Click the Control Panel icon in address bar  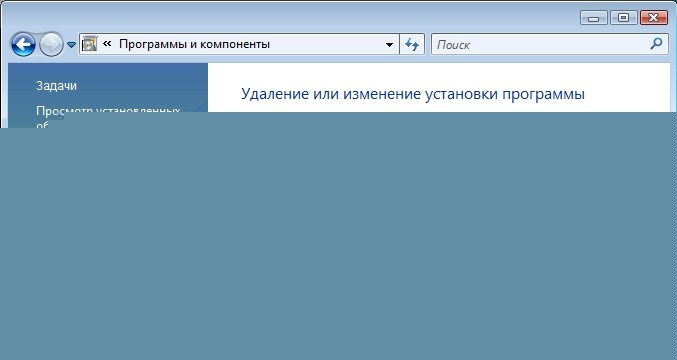89,44
